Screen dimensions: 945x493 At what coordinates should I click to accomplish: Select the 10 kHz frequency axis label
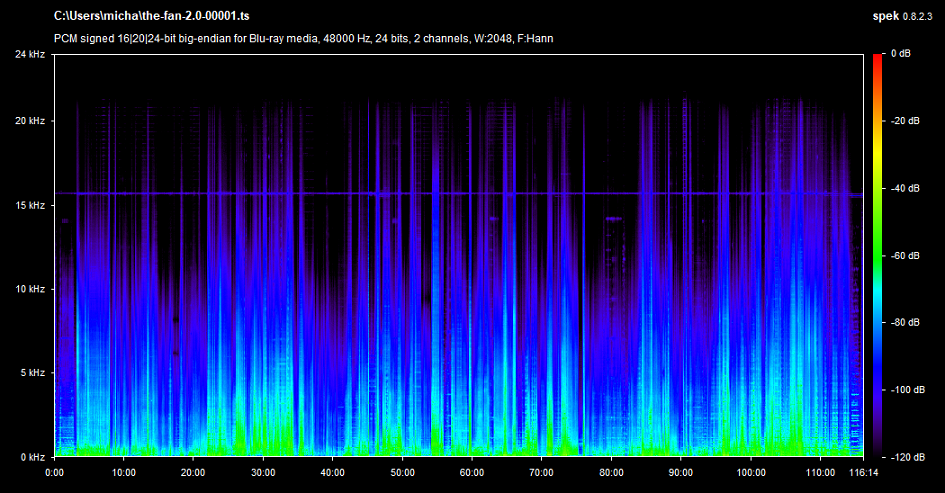(x=30, y=289)
